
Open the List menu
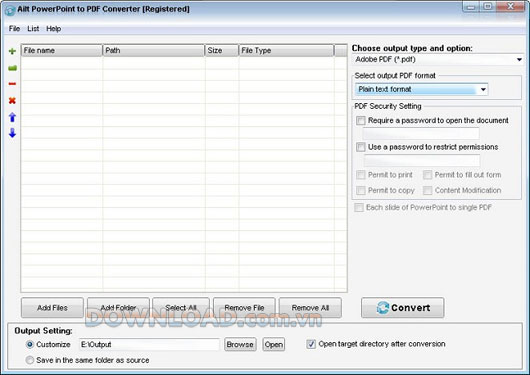pyautogui.click(x=33, y=29)
